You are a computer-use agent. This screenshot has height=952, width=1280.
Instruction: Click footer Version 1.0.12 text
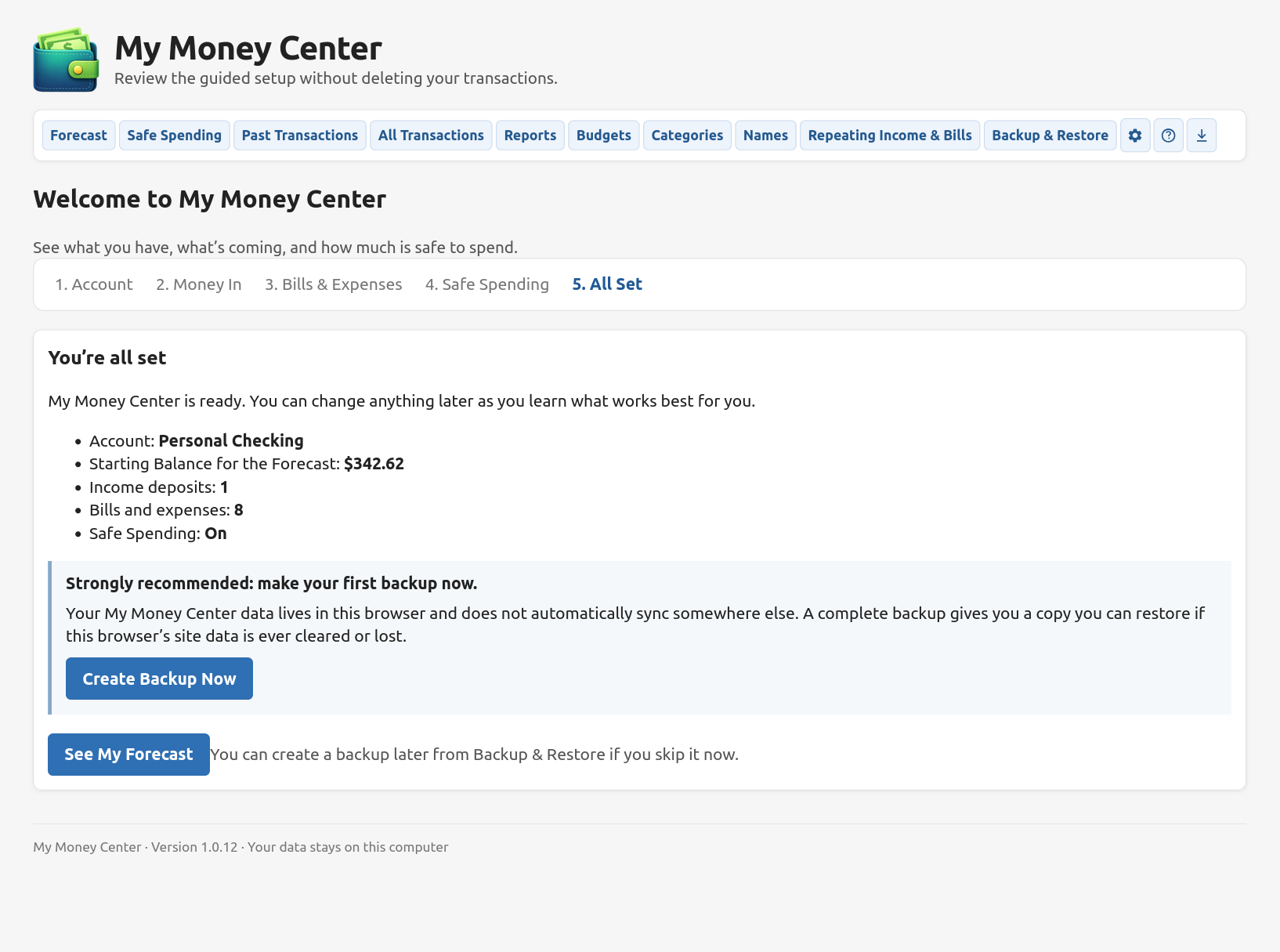(x=194, y=847)
